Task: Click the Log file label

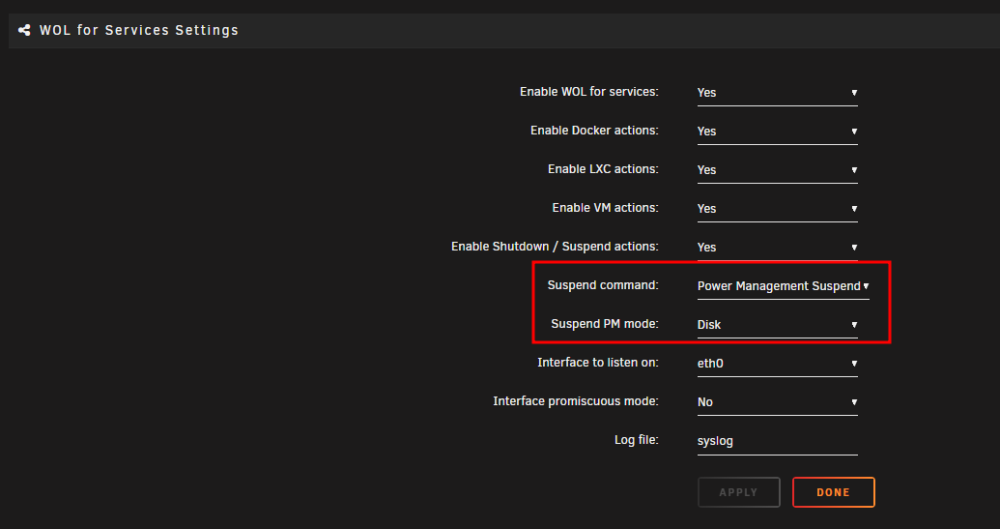Action: tap(636, 440)
